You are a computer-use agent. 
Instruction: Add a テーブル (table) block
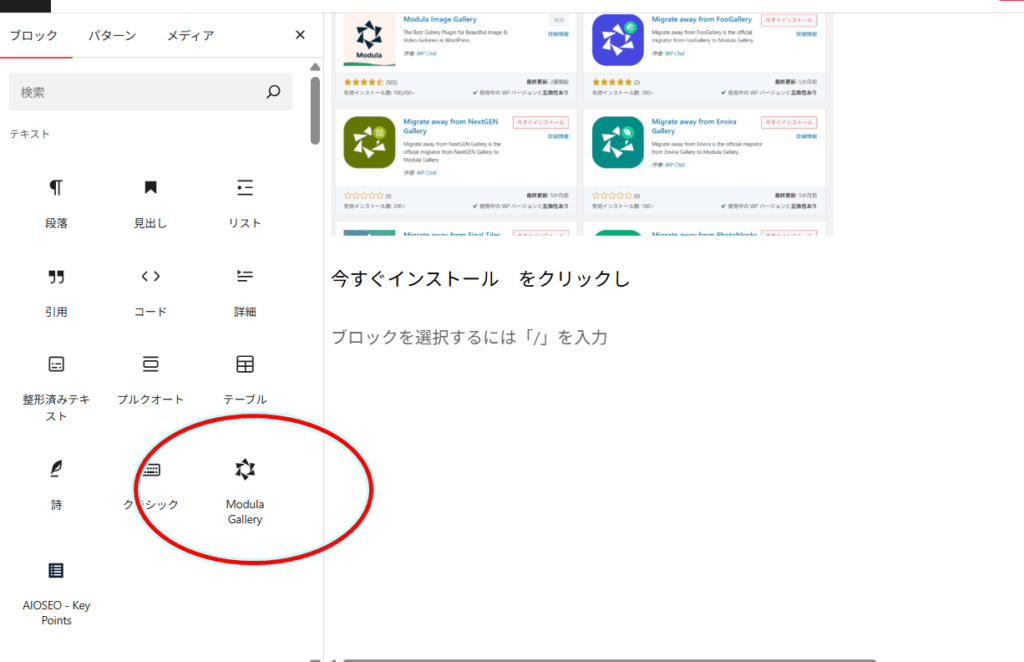(244, 378)
